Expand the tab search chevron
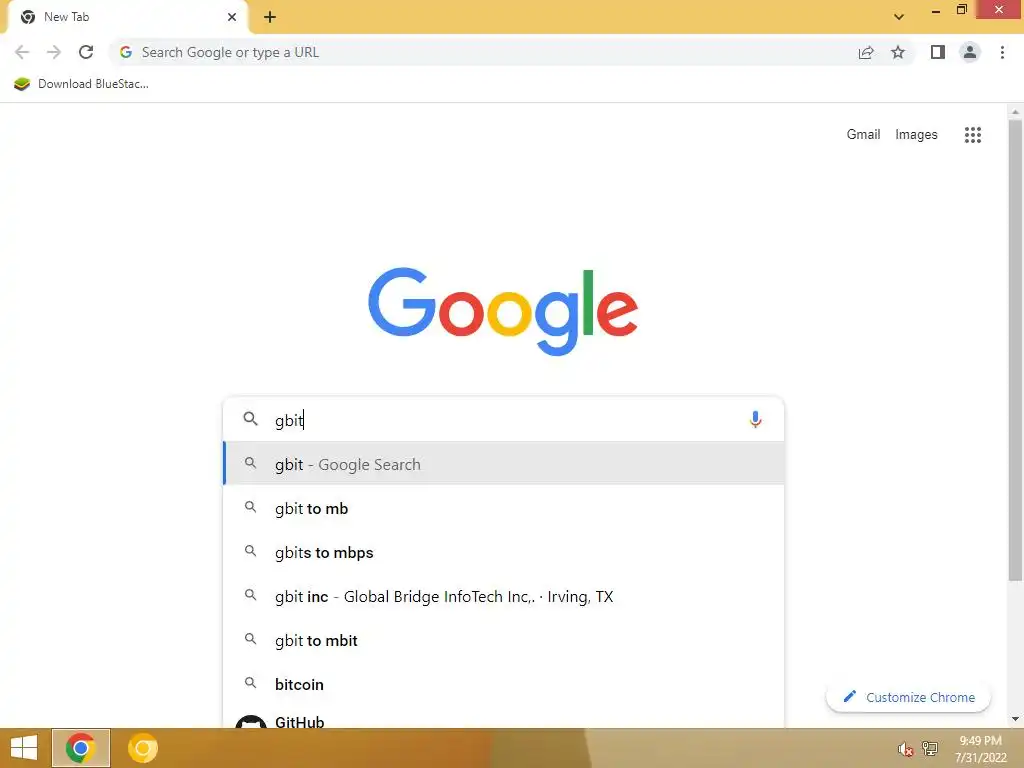 [899, 17]
